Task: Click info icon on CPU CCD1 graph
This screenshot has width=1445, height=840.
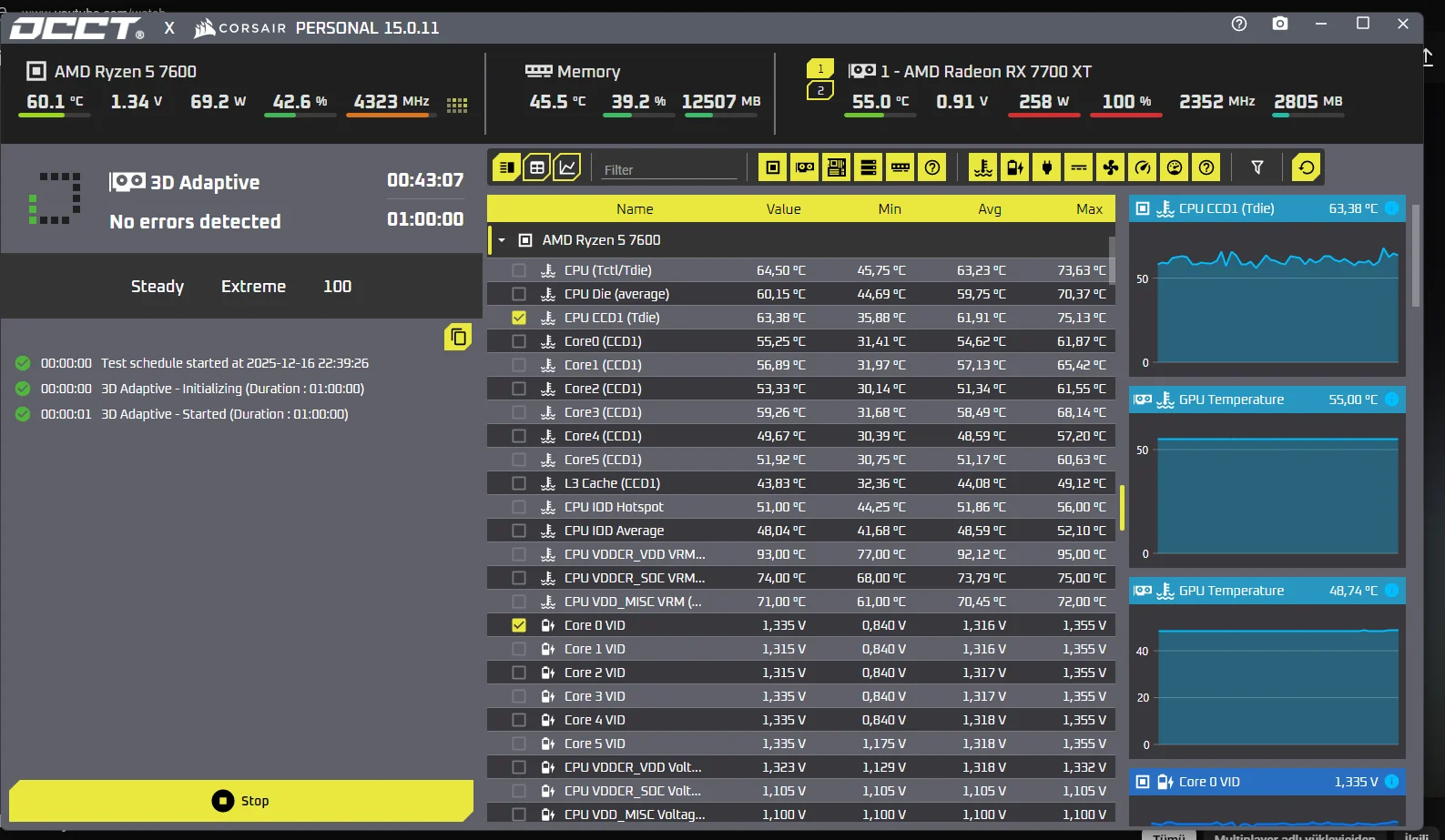Action: (1391, 208)
